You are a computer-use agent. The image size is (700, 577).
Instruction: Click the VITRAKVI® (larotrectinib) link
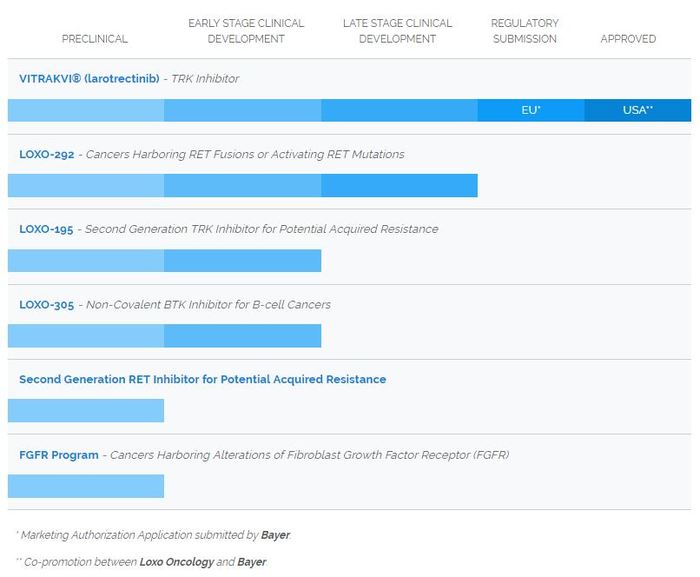89,79
